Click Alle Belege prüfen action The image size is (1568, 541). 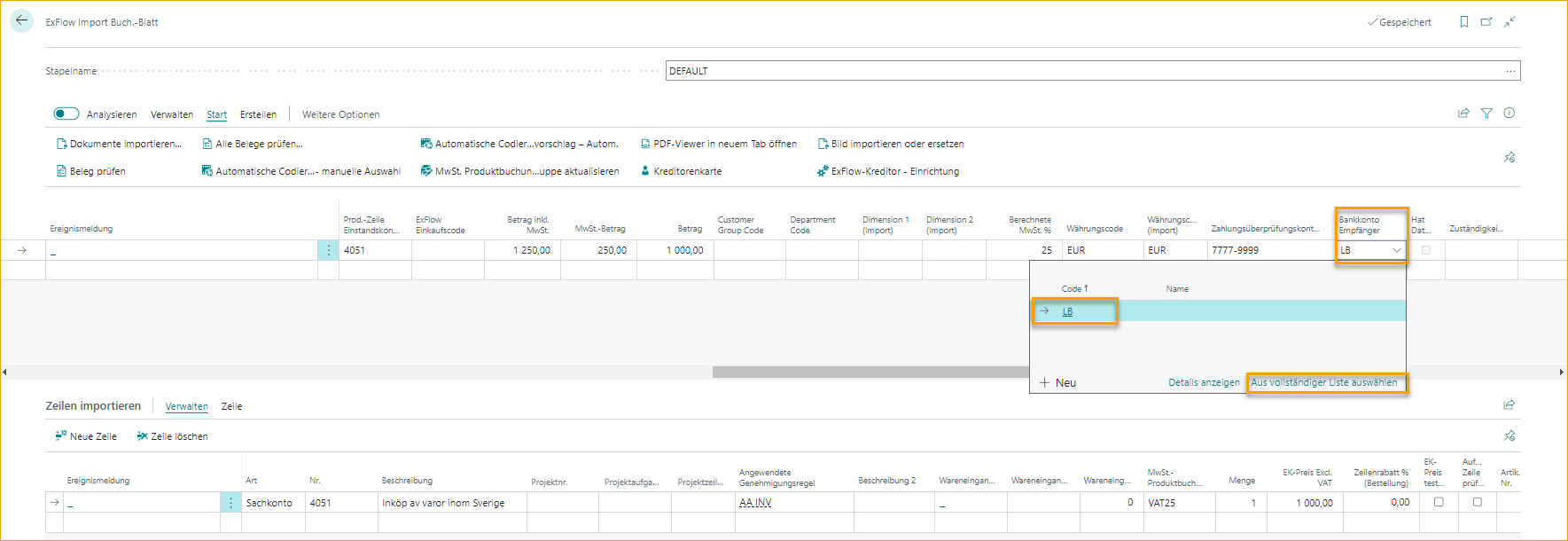[x=253, y=144]
